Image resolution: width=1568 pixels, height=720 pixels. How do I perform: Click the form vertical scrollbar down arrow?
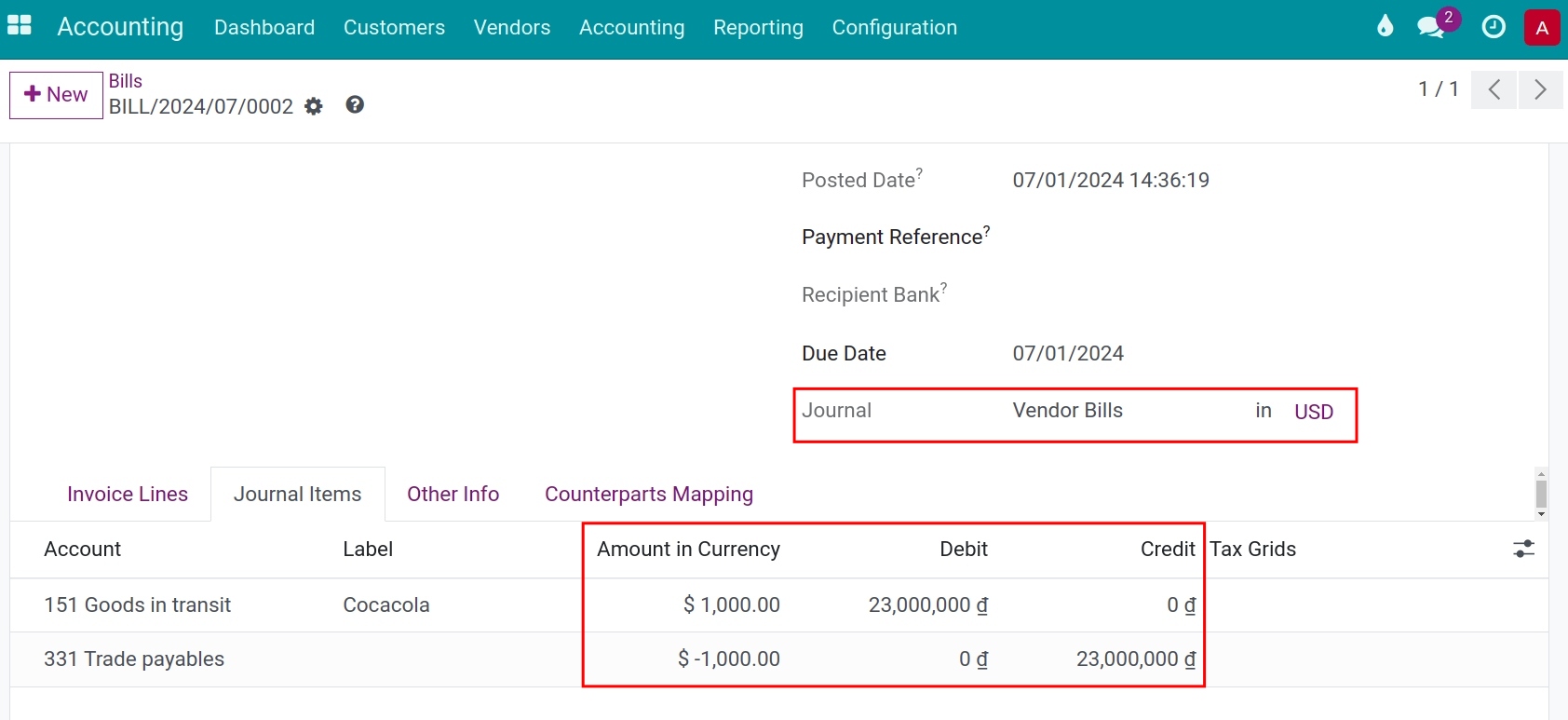tap(1541, 514)
